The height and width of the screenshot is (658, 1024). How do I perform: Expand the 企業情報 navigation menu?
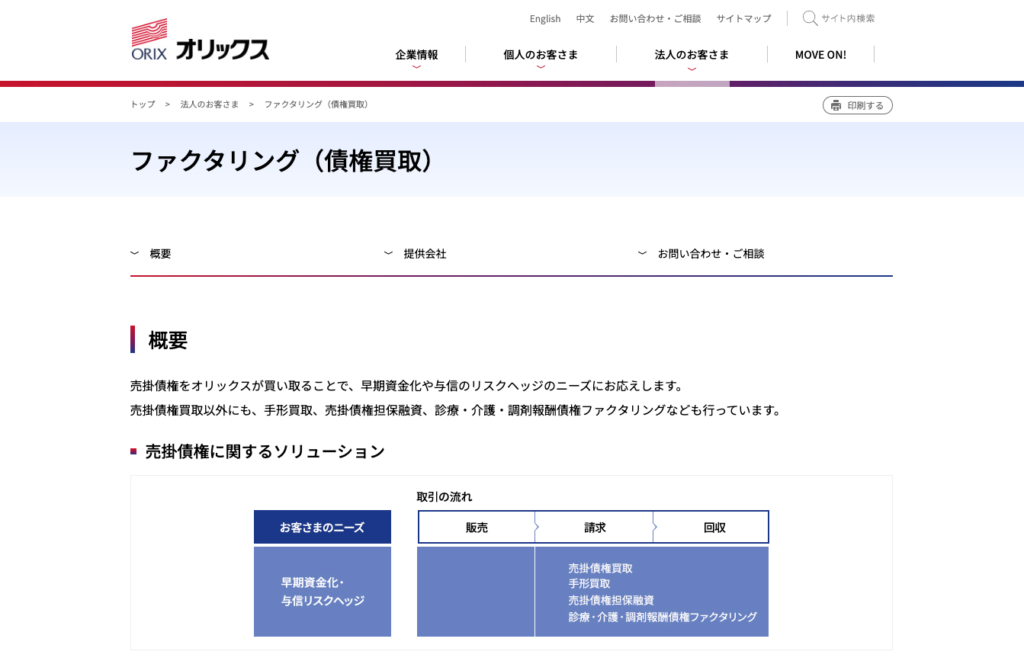[416, 55]
